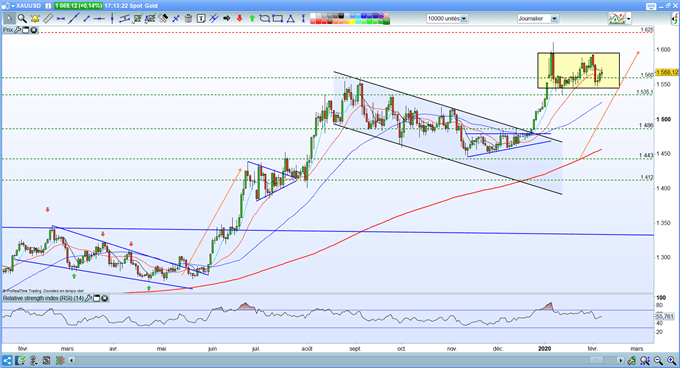
Task: Choose the triangle drawing tool
Action: [x=290, y=19]
